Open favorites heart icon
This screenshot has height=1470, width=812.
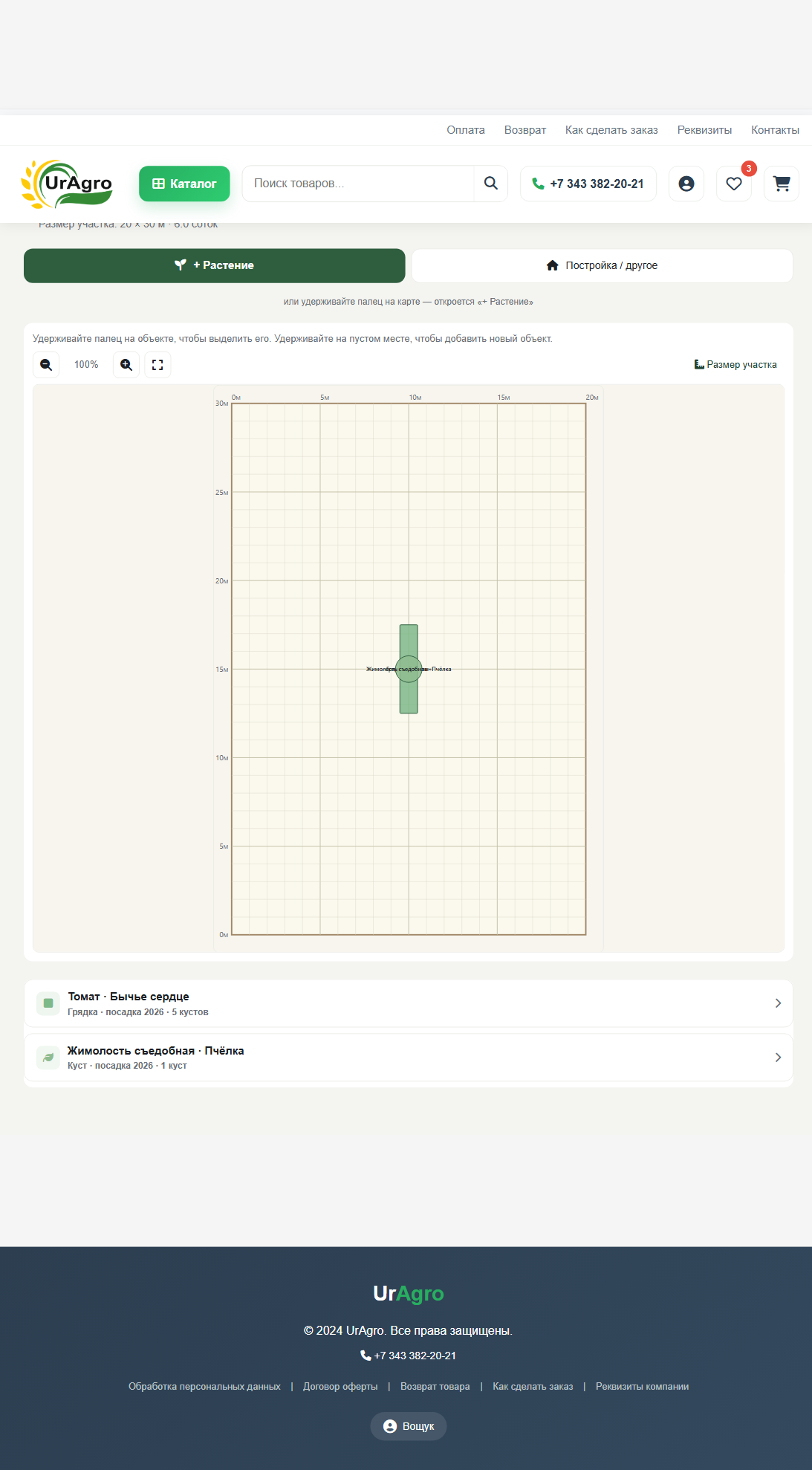click(x=734, y=184)
